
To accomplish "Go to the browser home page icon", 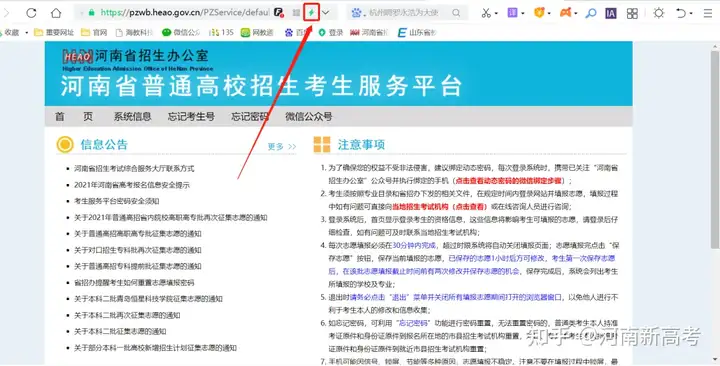I will [56, 13].
